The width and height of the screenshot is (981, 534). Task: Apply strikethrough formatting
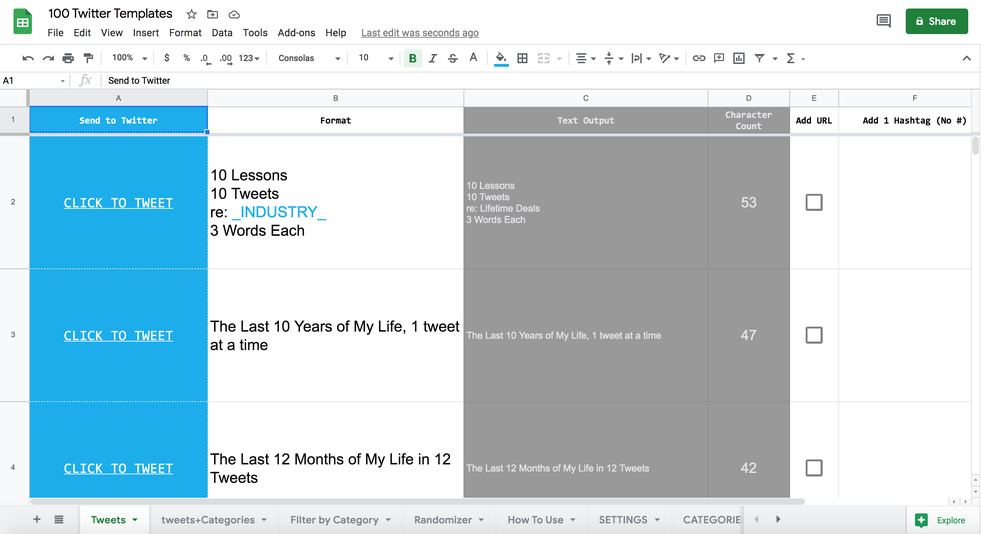coord(453,59)
